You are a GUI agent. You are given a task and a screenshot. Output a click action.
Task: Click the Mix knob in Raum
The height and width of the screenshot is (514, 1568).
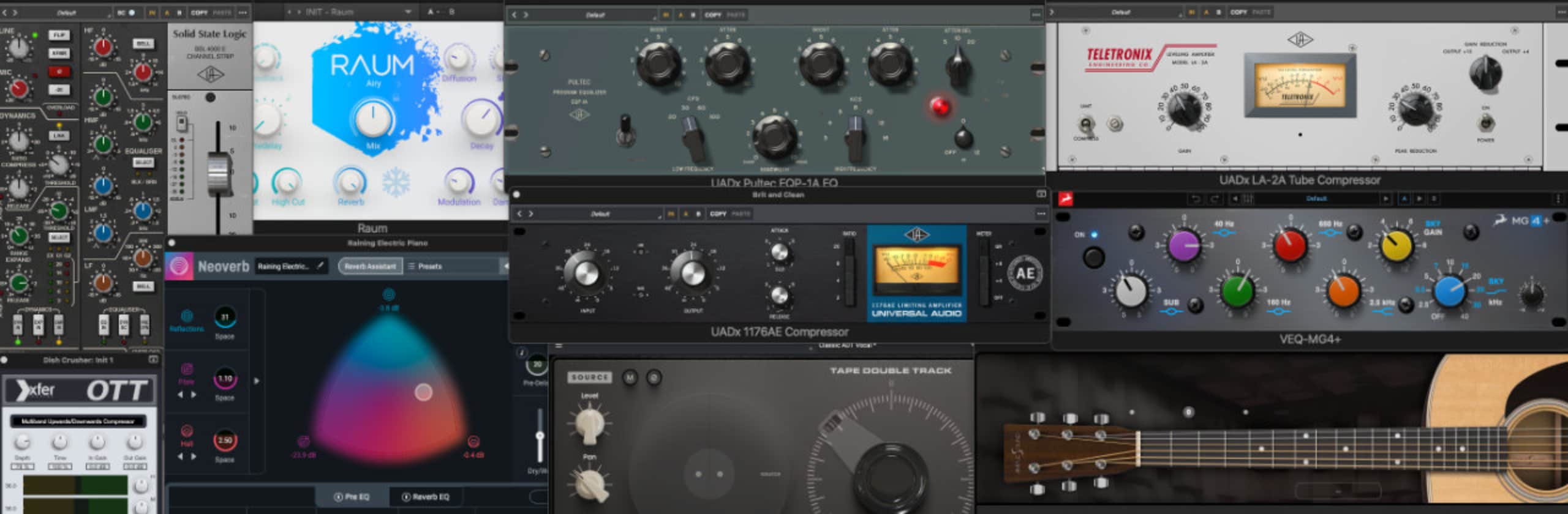pos(372,119)
